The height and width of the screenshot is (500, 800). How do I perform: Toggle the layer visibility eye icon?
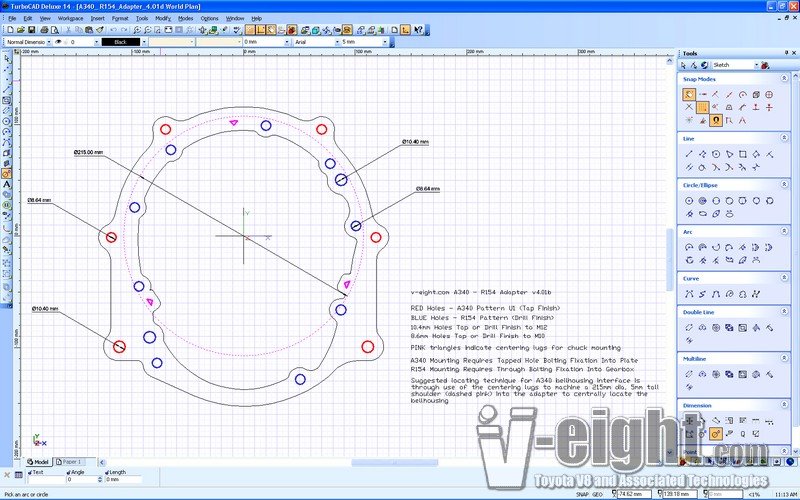(x=58, y=42)
